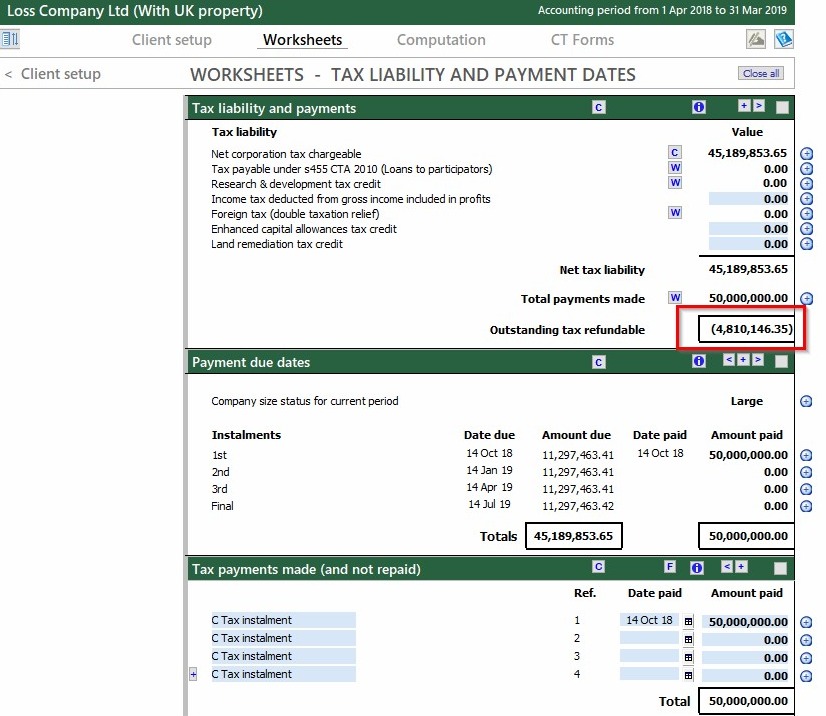The width and height of the screenshot is (826, 716).
Task: Open info icon in Tax liability header
Action: pyautogui.click(x=699, y=107)
